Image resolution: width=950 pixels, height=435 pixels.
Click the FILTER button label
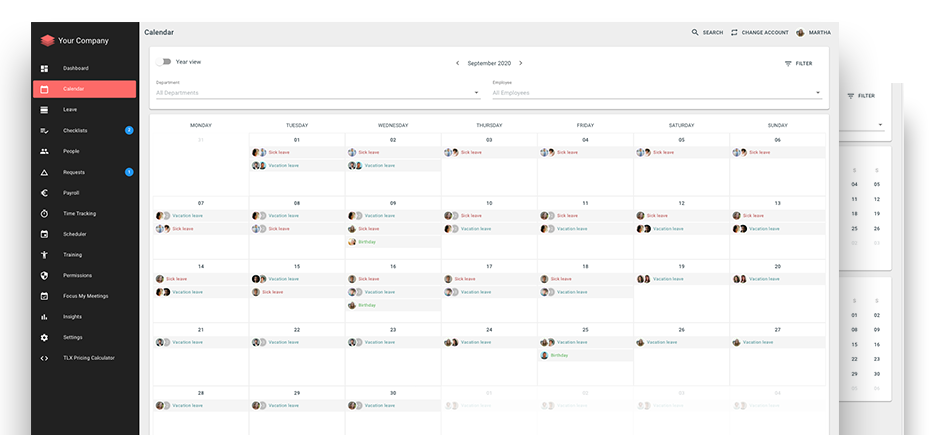[804, 64]
